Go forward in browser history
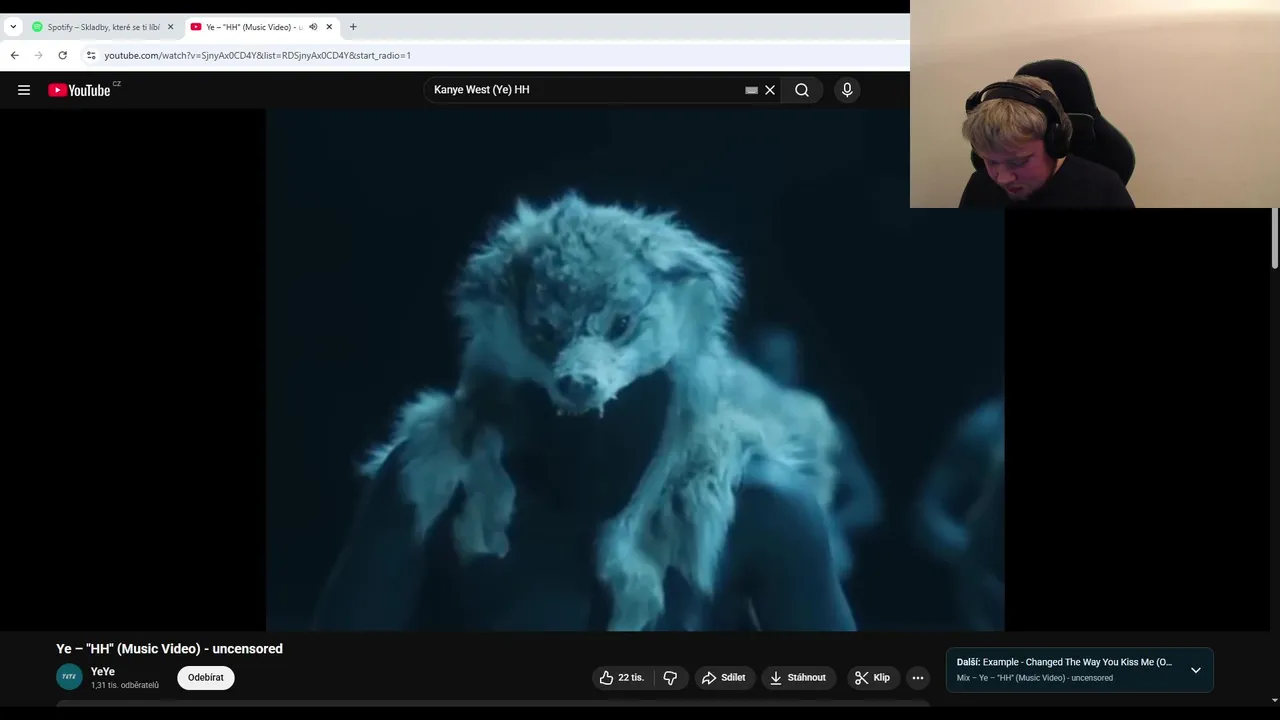1280x720 pixels. tap(38, 56)
